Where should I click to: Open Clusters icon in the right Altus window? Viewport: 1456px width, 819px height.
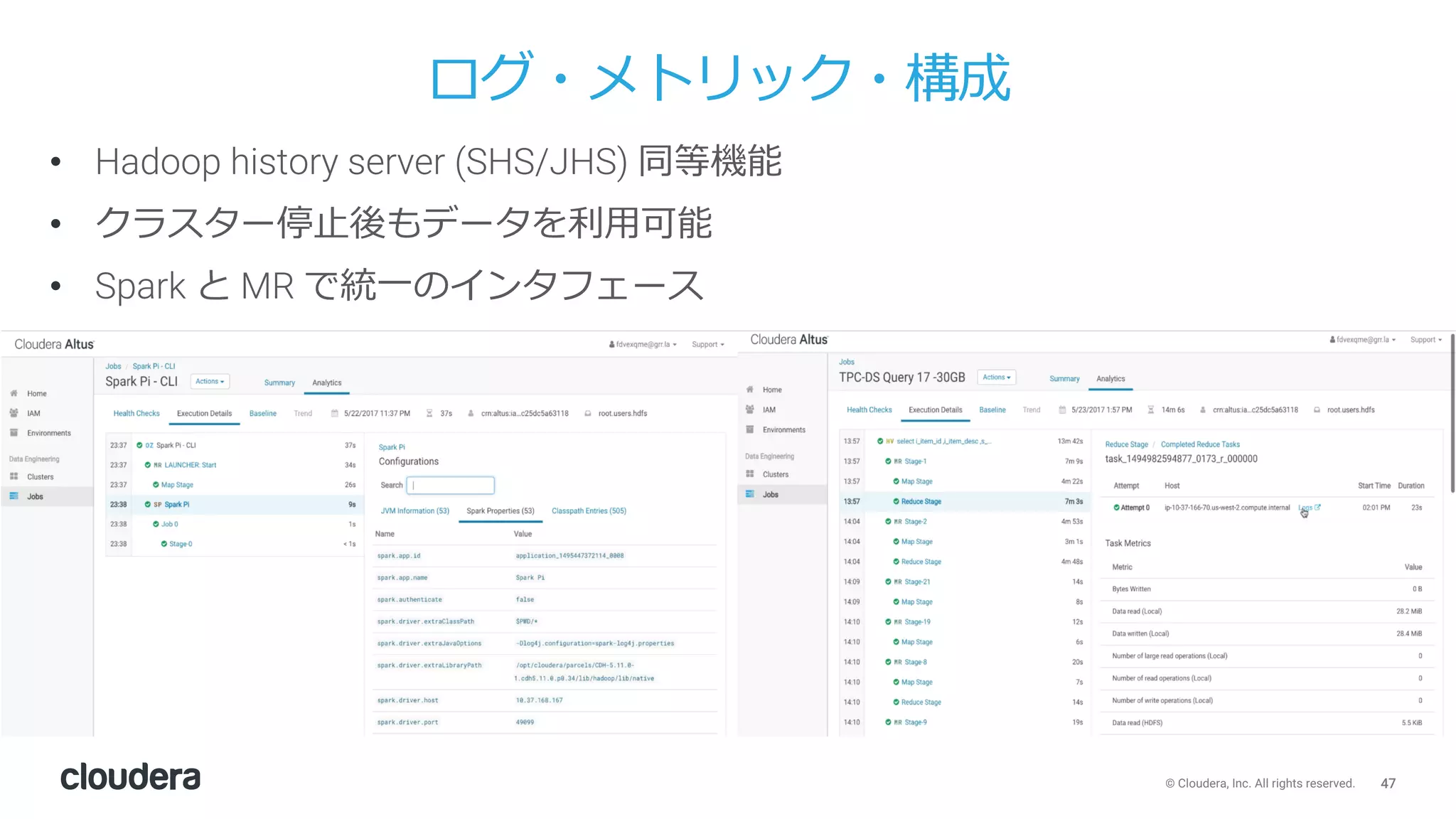[749, 474]
